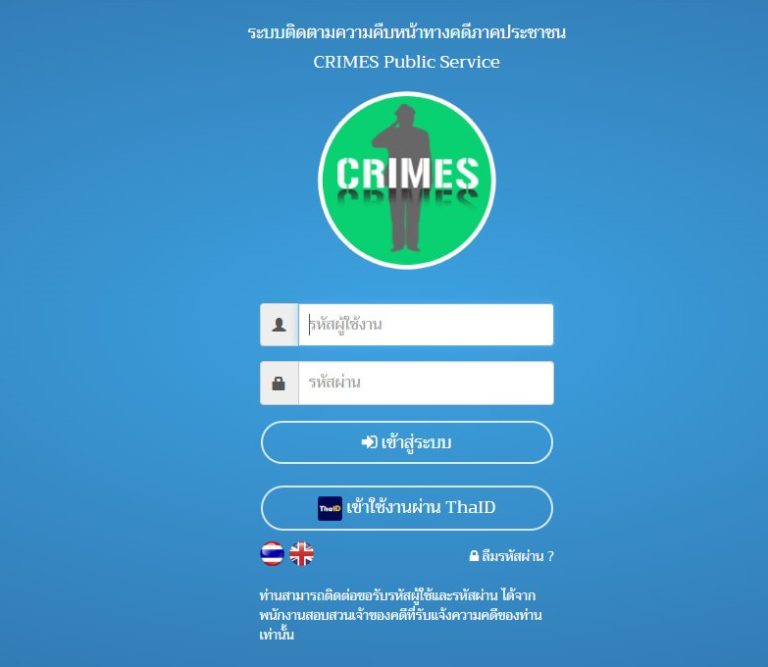This screenshot has width=768, height=667.
Task: Click the word ThaID in the login button
Action: (x=470, y=507)
